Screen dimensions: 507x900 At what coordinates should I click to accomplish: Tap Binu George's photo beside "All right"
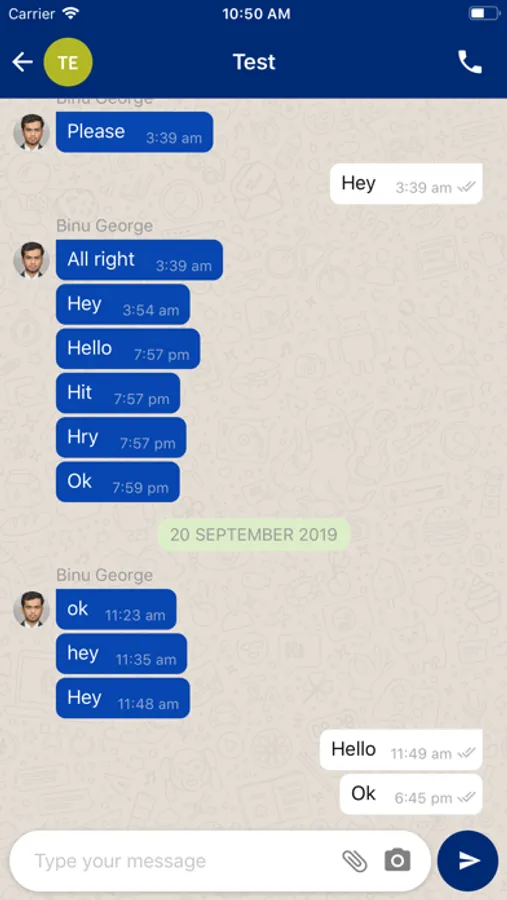pyautogui.click(x=32, y=260)
